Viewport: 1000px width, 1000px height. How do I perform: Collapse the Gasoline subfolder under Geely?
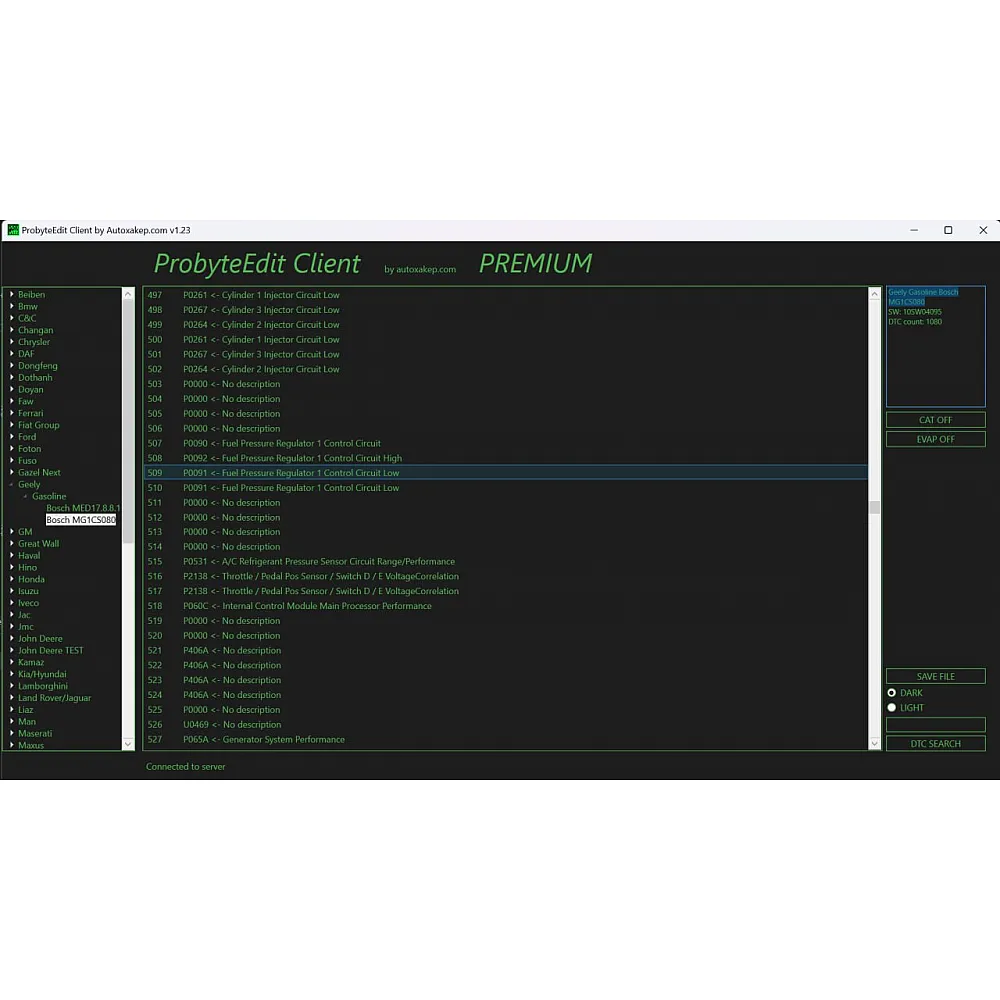[x=25, y=496]
